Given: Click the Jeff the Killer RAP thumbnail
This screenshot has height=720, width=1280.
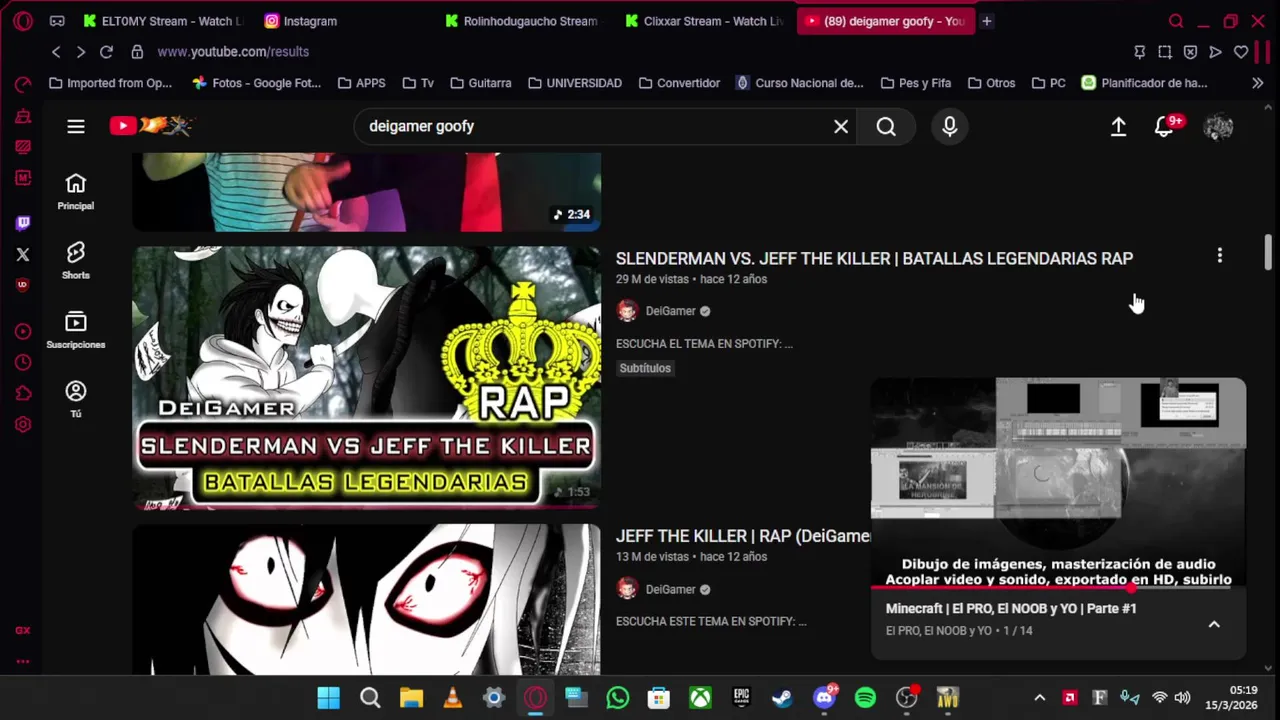Looking at the screenshot, I should tap(367, 600).
